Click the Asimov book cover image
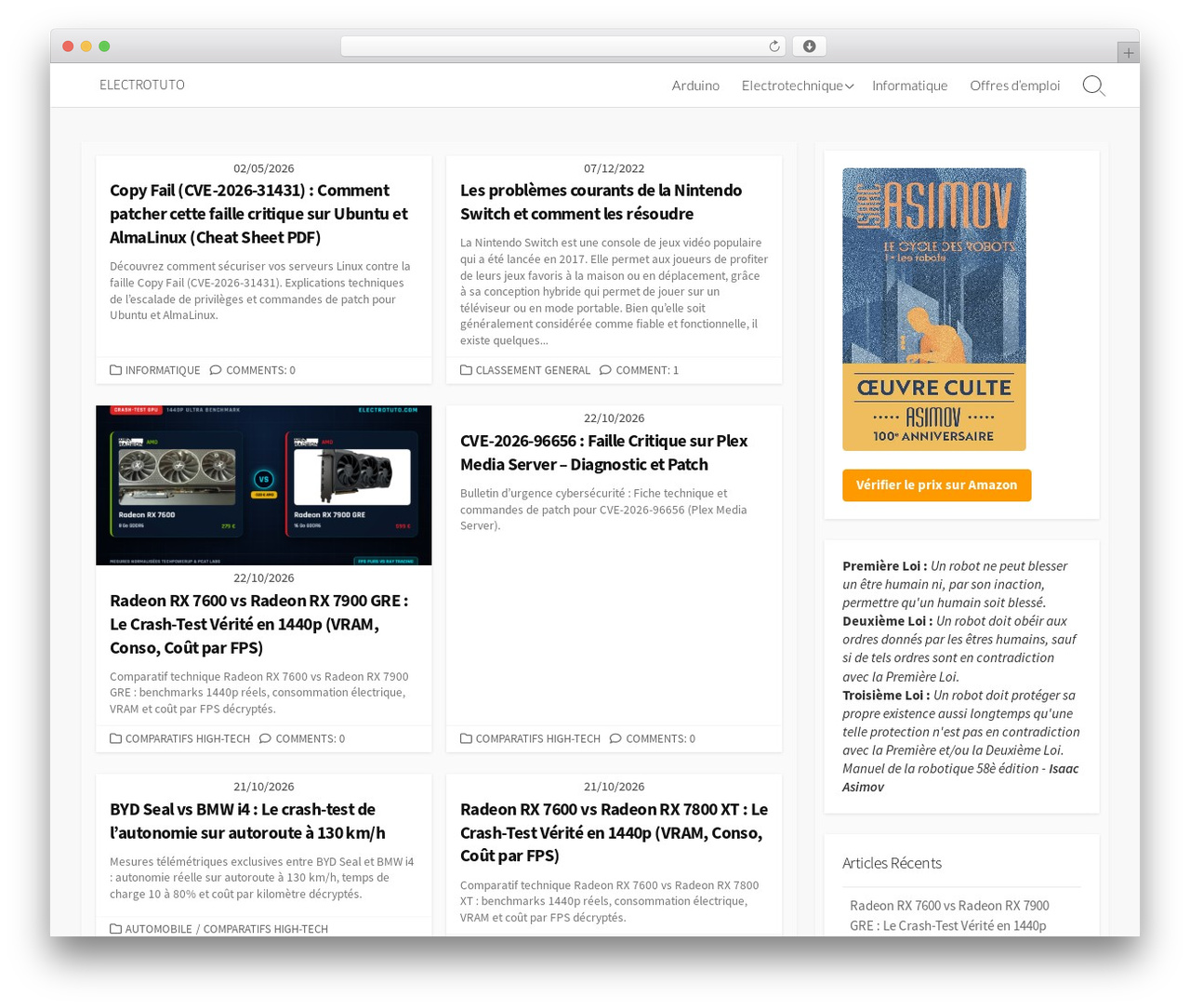This screenshot has height=1008, width=1190. (933, 310)
